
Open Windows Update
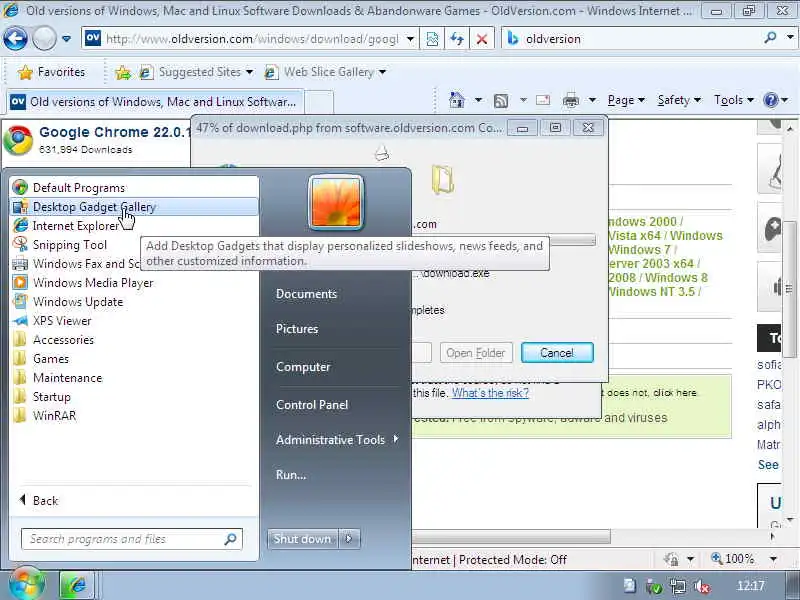[134, 302]
